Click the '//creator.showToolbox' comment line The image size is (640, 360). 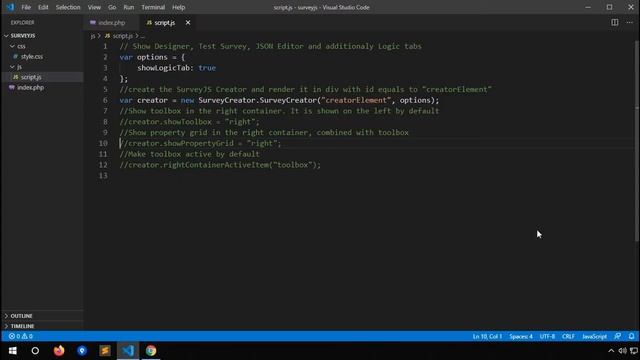click(x=189, y=122)
